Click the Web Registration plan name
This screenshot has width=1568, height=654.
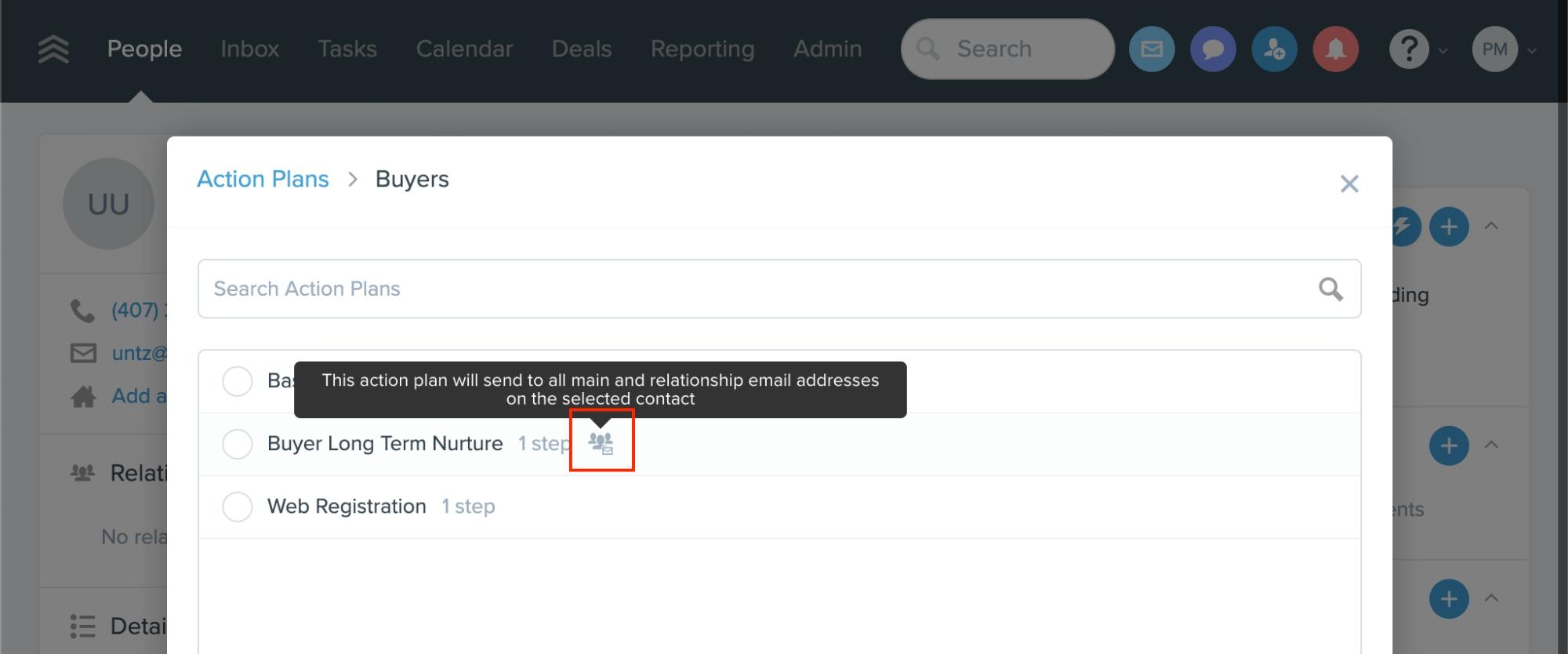[347, 507]
